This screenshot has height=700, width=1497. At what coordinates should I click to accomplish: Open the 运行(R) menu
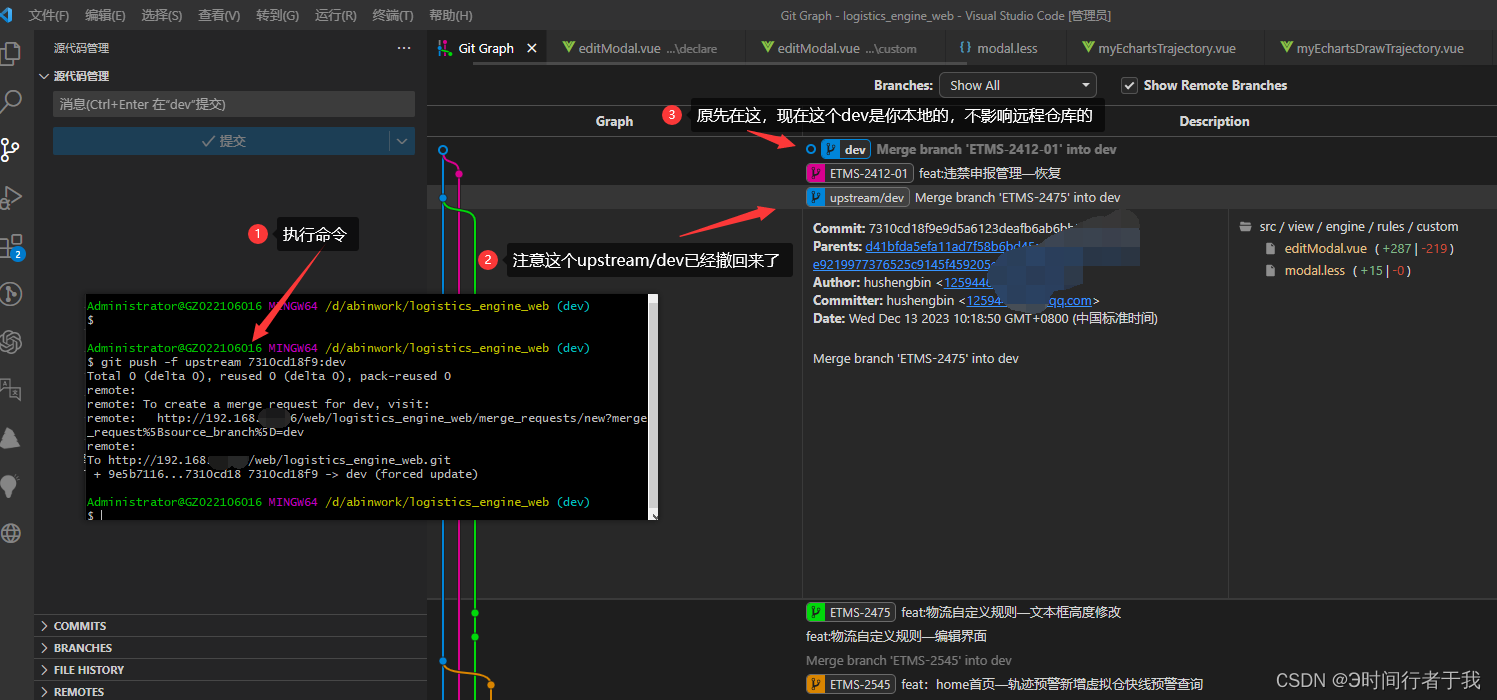tap(335, 16)
